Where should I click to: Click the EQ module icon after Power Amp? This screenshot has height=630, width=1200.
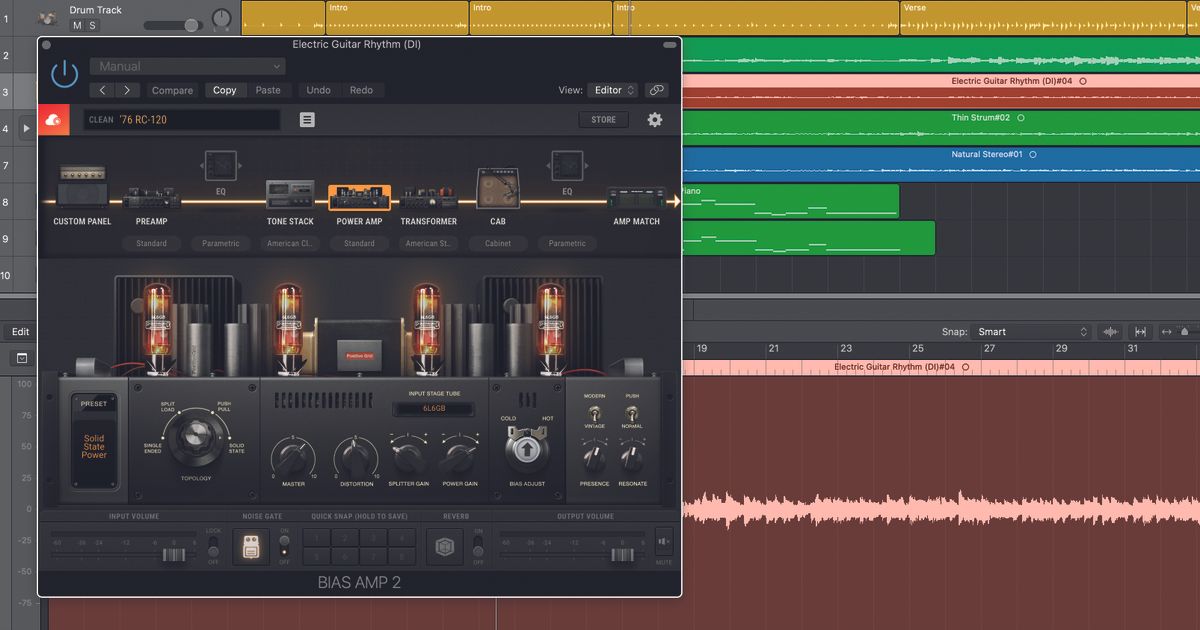[x=566, y=166]
